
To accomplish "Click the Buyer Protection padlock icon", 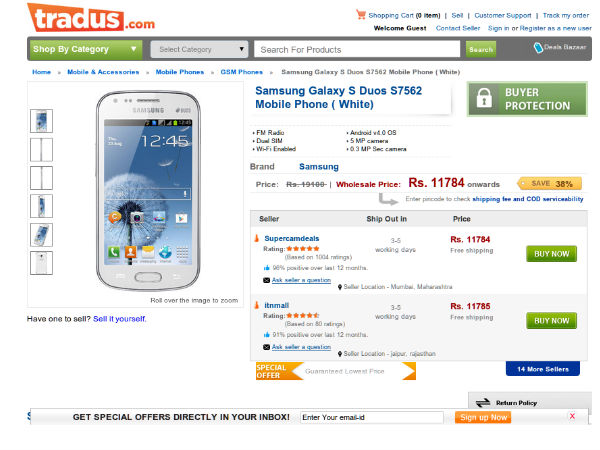I will 484,99.
